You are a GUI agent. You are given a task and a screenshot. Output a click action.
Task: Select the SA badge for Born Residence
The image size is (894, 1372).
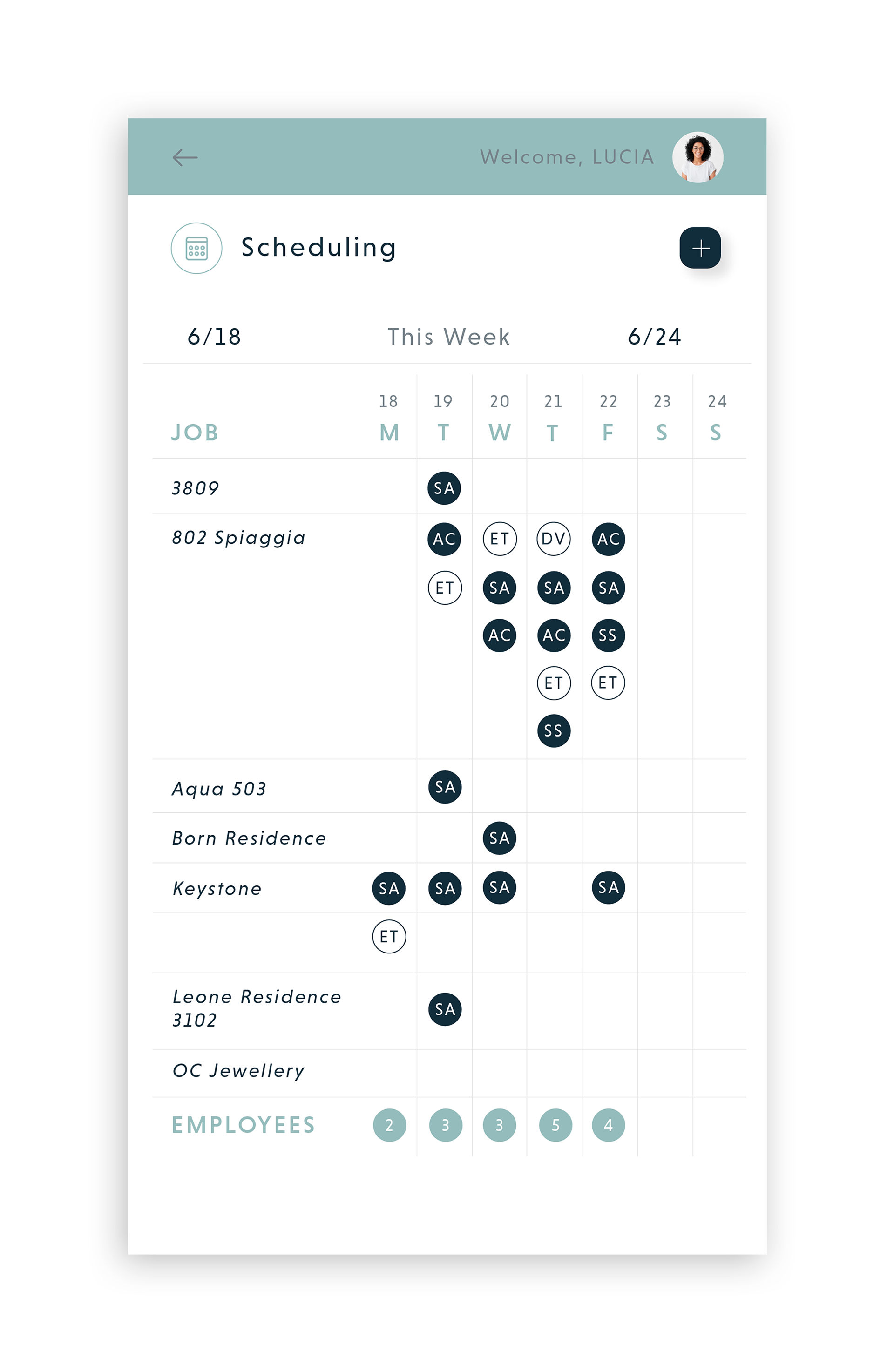click(x=499, y=838)
